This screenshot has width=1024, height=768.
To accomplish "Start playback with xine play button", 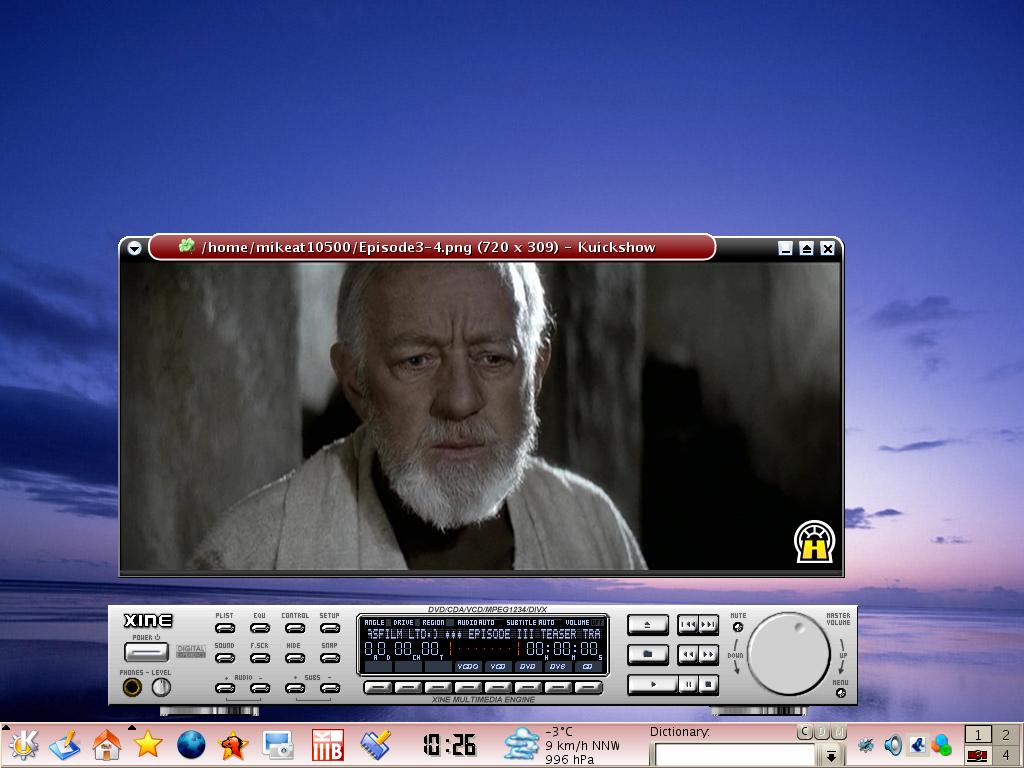I will (x=652, y=684).
